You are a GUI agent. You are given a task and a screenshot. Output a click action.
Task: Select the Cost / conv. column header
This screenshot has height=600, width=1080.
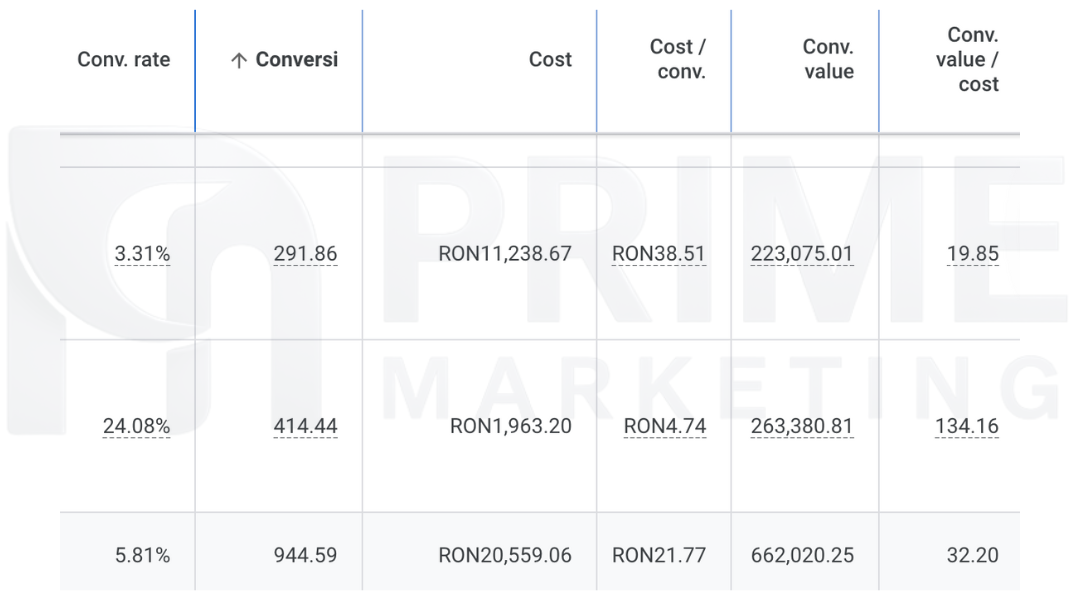coord(677,60)
